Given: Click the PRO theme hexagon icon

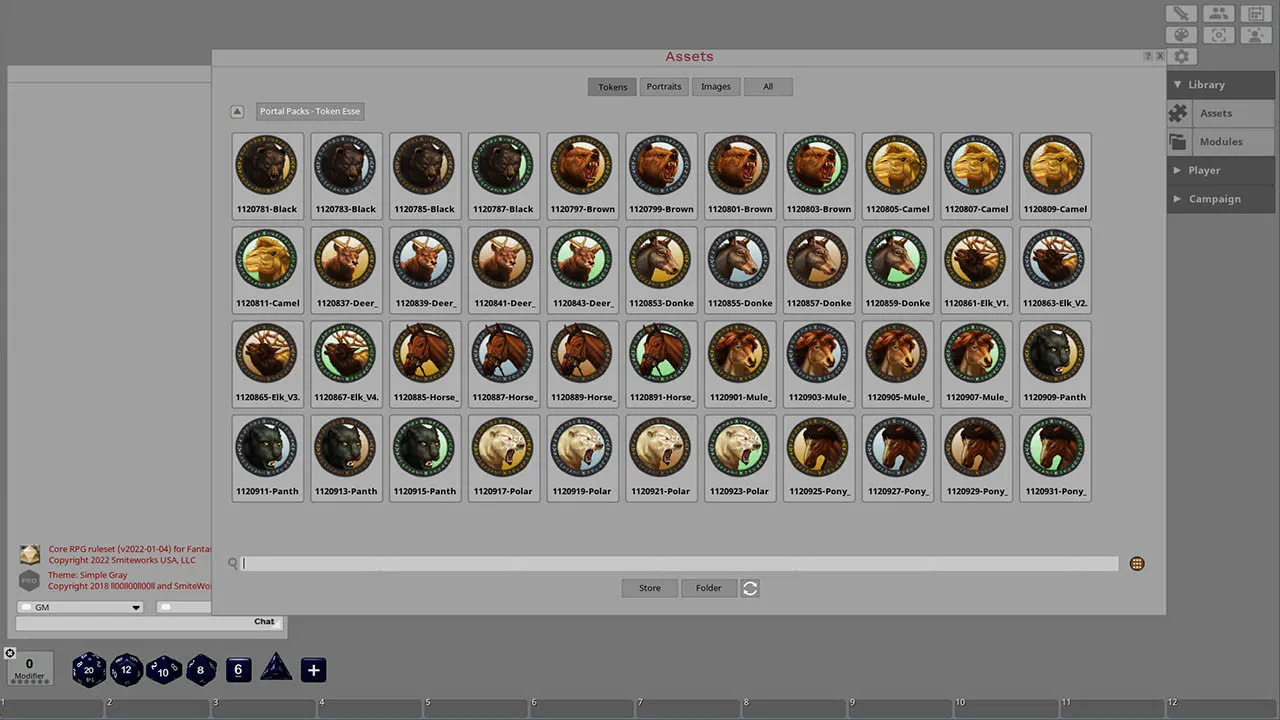Looking at the screenshot, I should 30,581.
